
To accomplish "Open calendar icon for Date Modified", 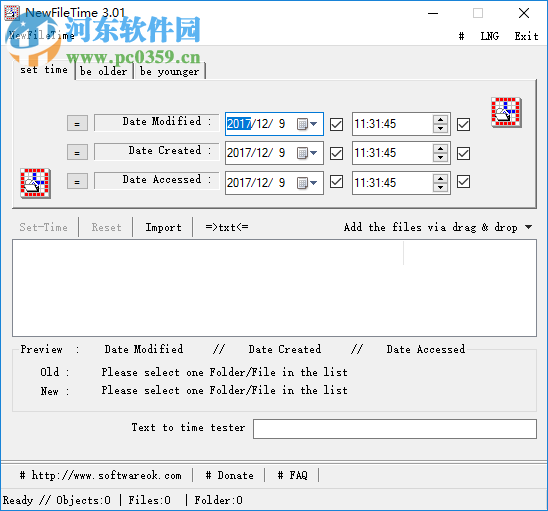I will click(x=302, y=124).
